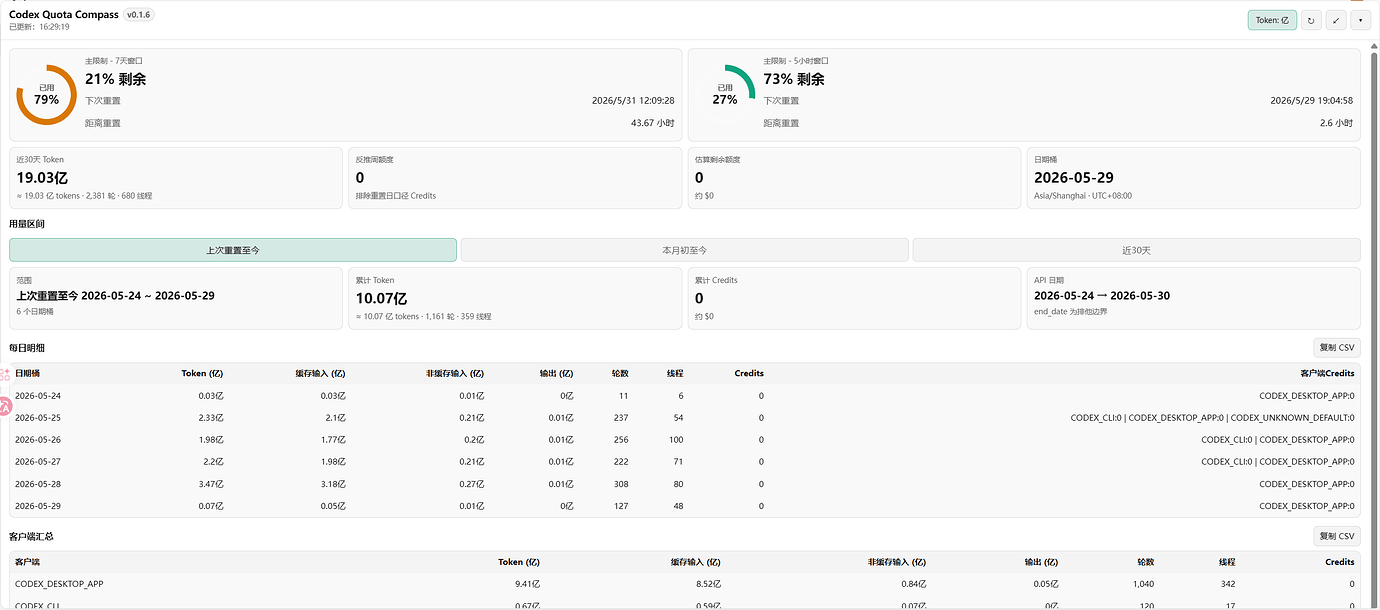Click the 73% 剩余 heading
1380x610 pixels.
click(x=794, y=79)
